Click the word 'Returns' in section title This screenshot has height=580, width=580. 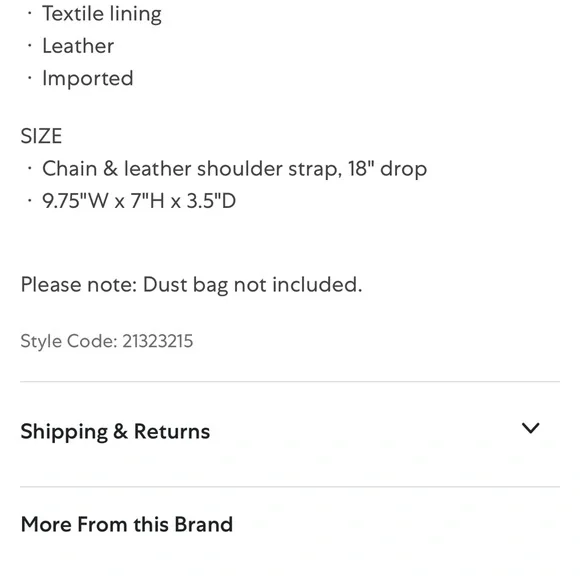pyautogui.click(x=172, y=431)
